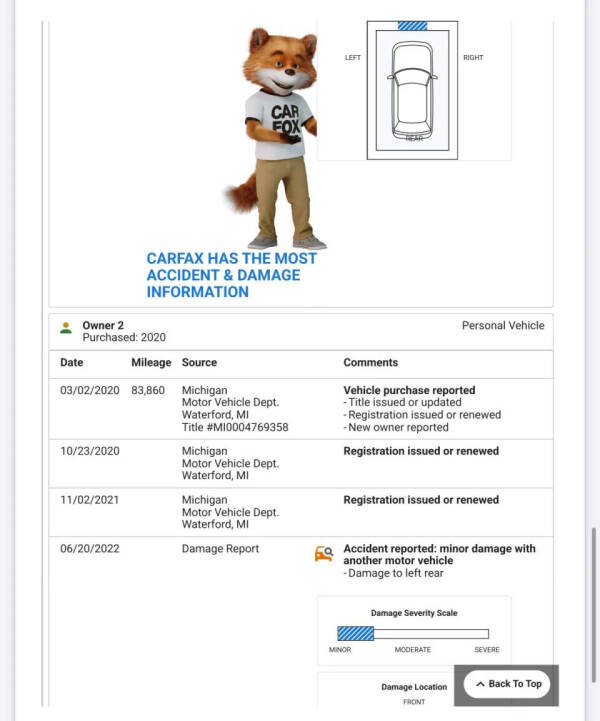This screenshot has width=600, height=721.
Task: Click the Owner 2 person icon
Action: (x=66, y=327)
